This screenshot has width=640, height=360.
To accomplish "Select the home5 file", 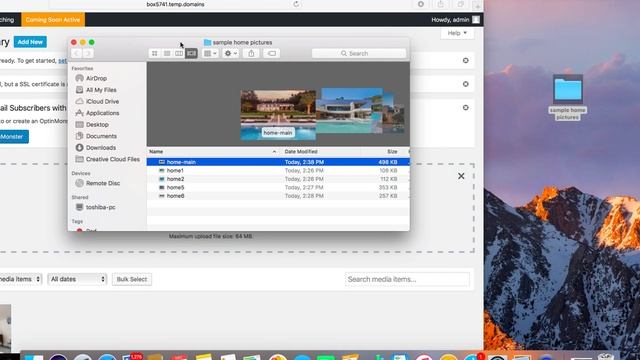I will click(278, 188).
